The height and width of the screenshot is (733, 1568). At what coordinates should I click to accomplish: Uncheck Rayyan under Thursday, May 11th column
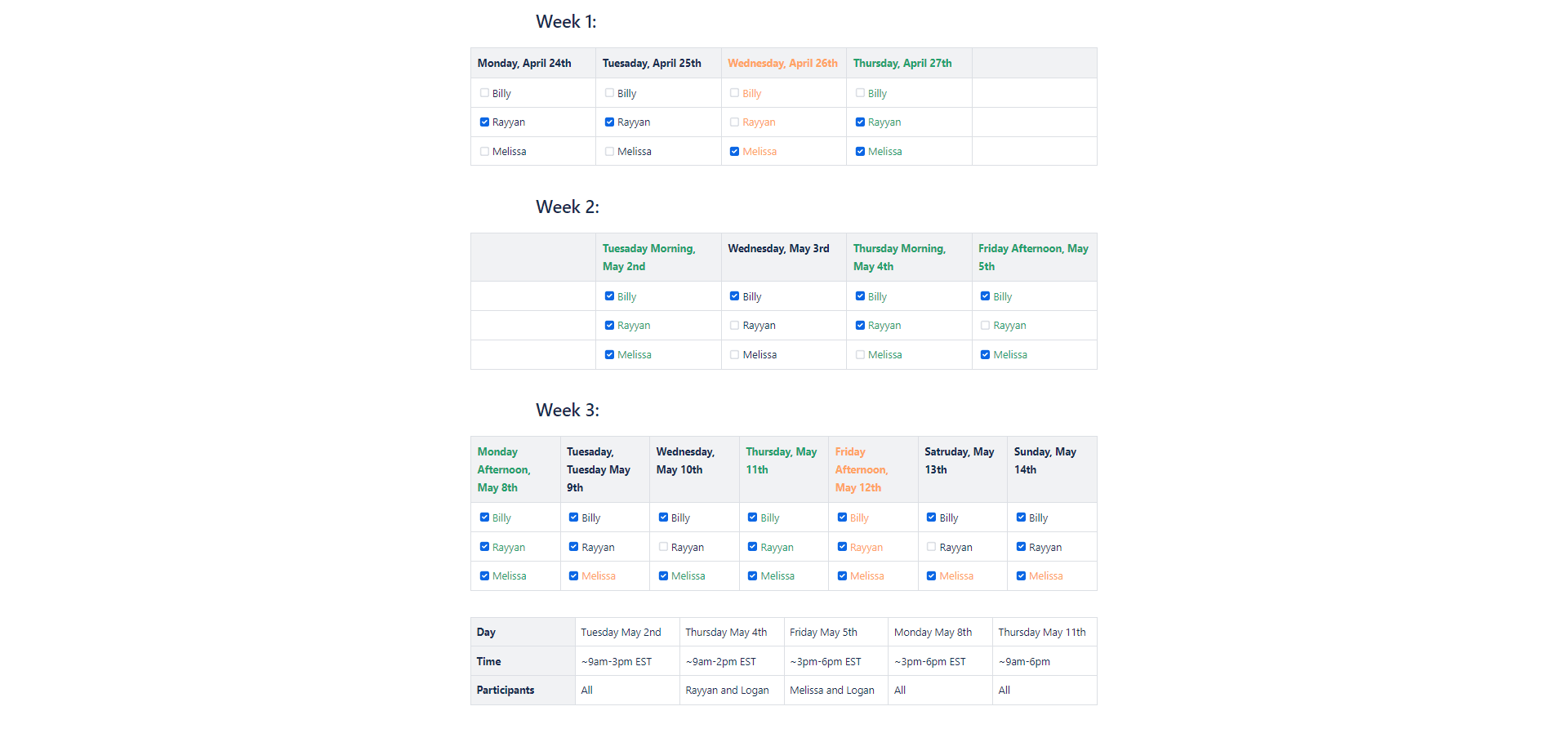752,547
